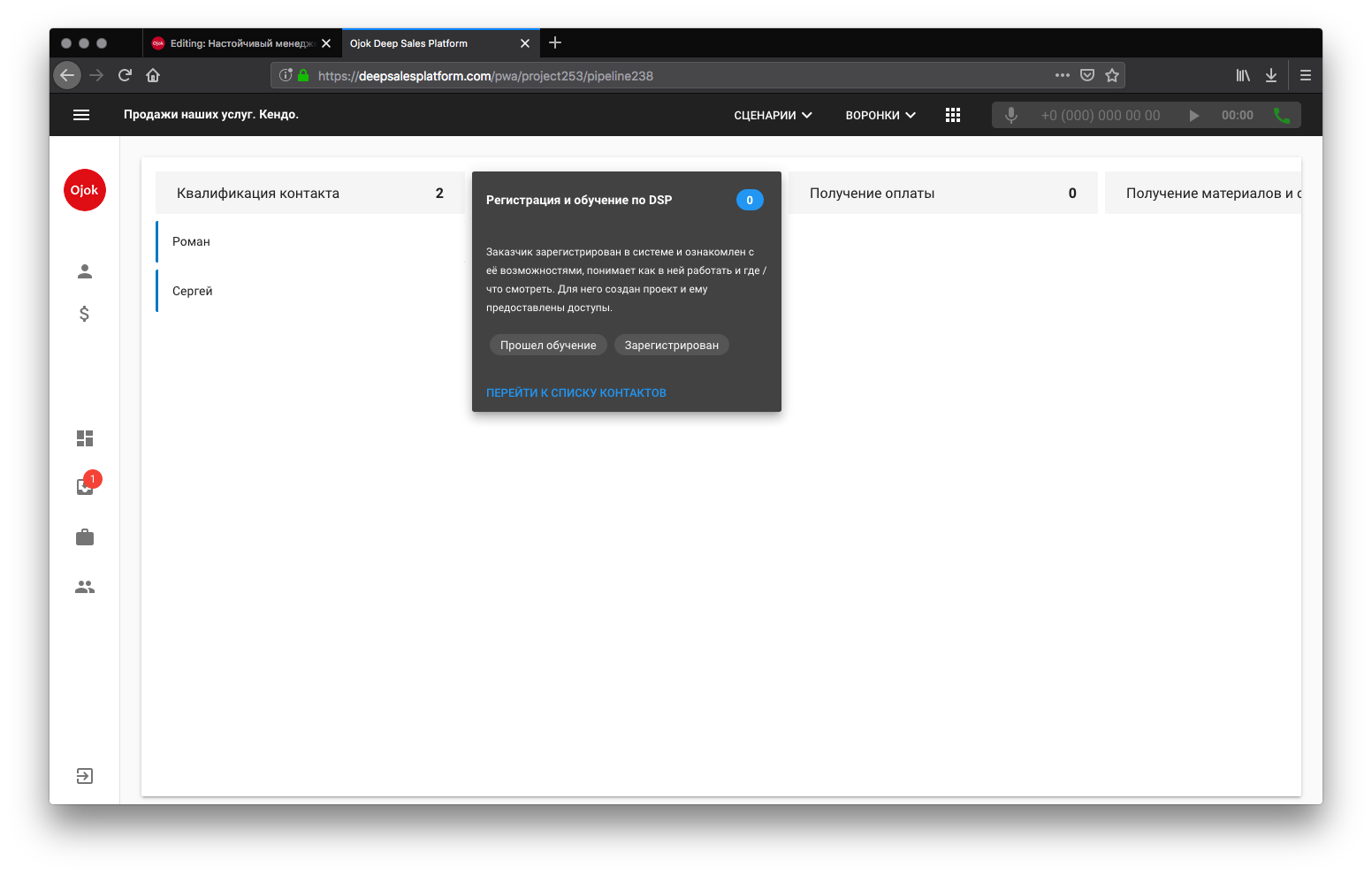1372x875 pixels.
Task: Expand the СЦЕНАРИИ dropdown
Action: pos(772,115)
